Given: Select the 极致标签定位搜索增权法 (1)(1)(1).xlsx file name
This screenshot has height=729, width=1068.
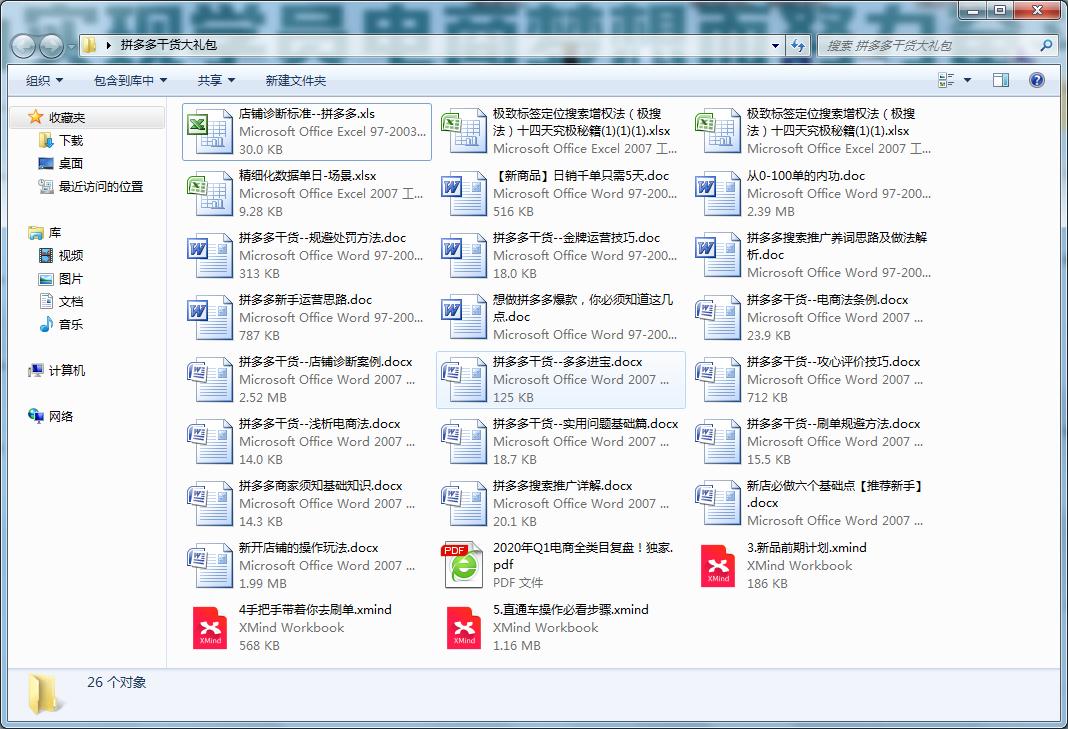Looking at the screenshot, I should coord(582,122).
